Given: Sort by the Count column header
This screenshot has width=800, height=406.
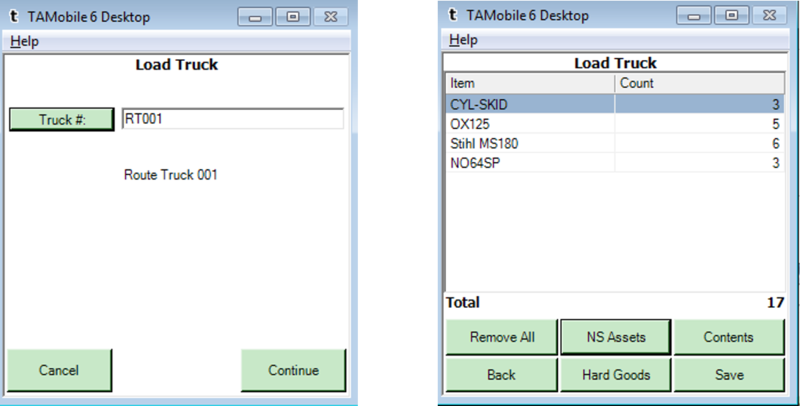Looking at the screenshot, I should [699, 83].
